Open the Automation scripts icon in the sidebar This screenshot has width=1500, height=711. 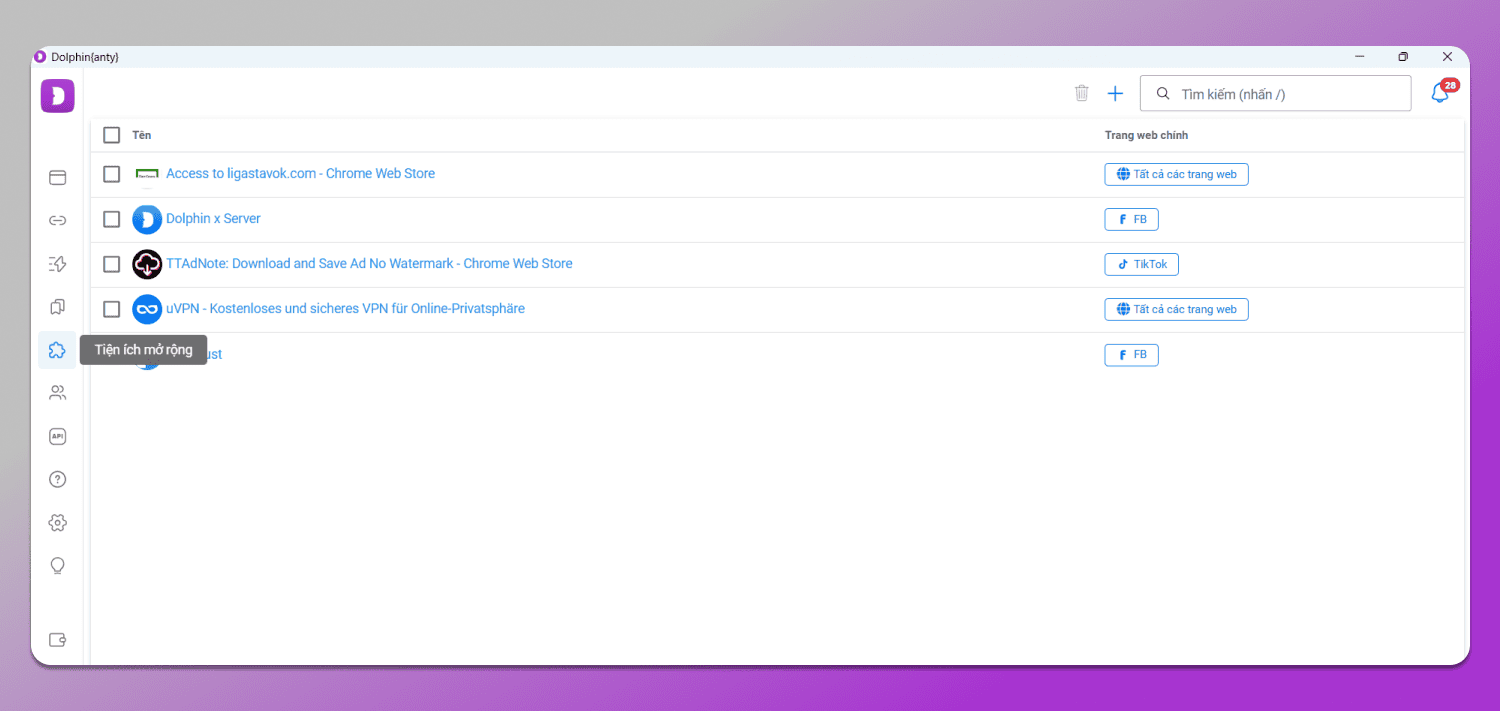[x=58, y=264]
